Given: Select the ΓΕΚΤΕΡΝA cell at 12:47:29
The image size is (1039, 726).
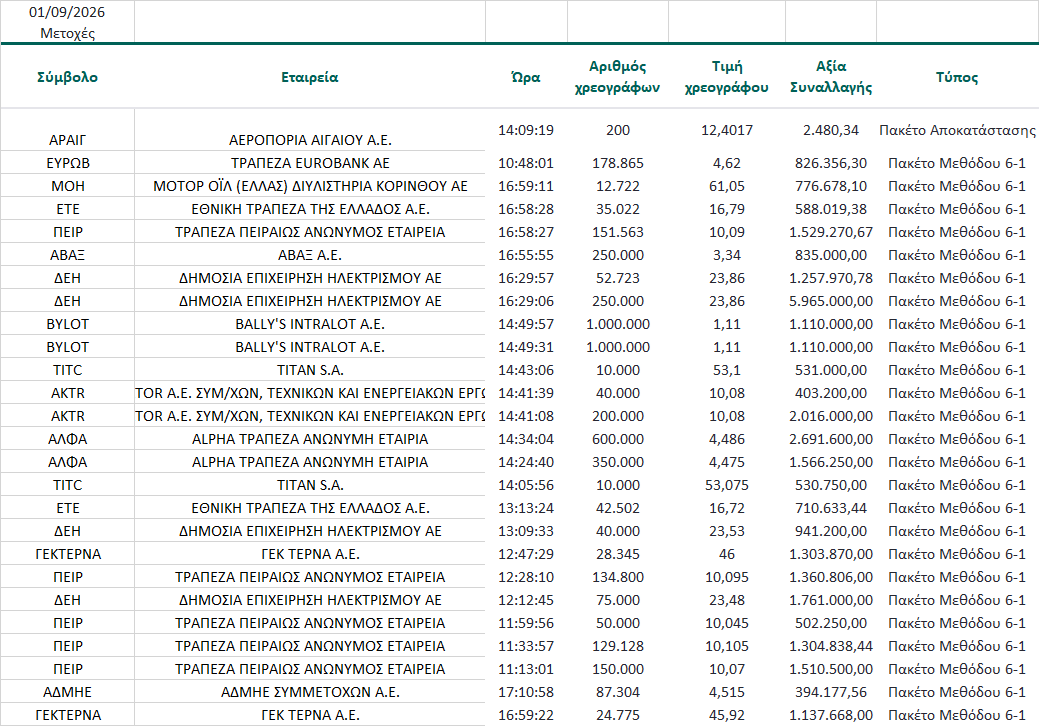Looking at the screenshot, I should (68, 554).
